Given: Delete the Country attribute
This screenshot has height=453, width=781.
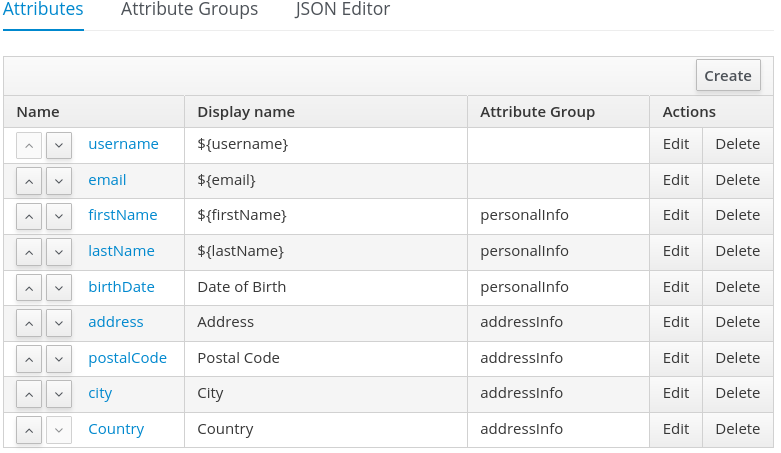Looking at the screenshot, I should [x=738, y=429].
